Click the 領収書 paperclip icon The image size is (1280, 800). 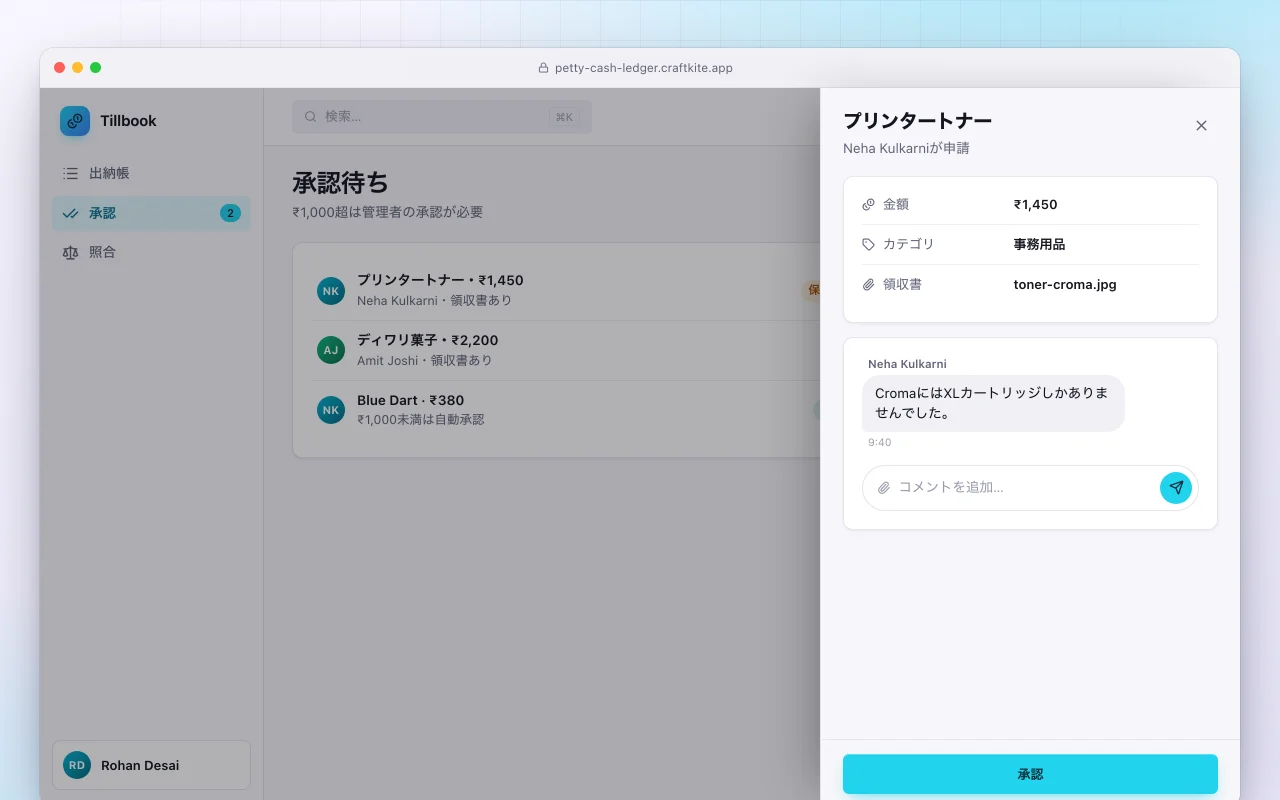[x=868, y=285]
